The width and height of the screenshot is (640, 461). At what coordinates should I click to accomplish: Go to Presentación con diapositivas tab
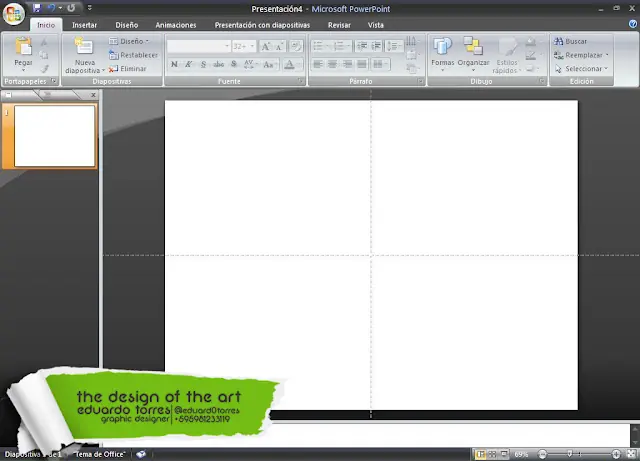(262, 25)
